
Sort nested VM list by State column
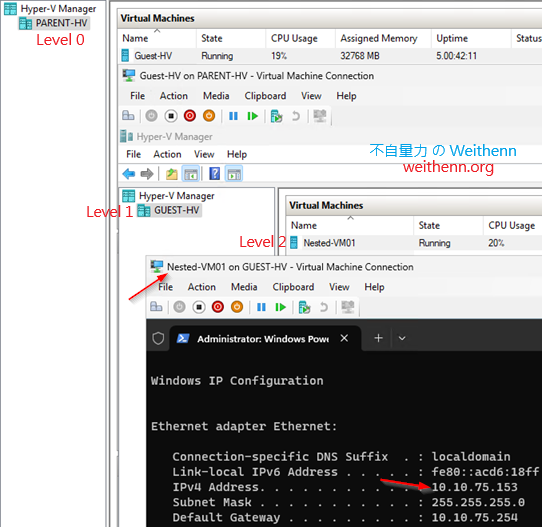click(448, 226)
